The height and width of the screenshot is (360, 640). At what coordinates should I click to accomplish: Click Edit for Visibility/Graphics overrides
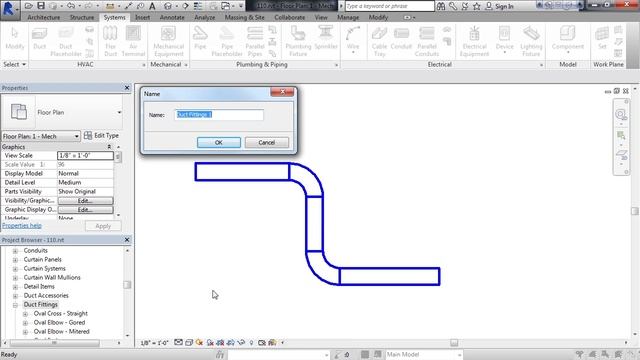[85, 200]
